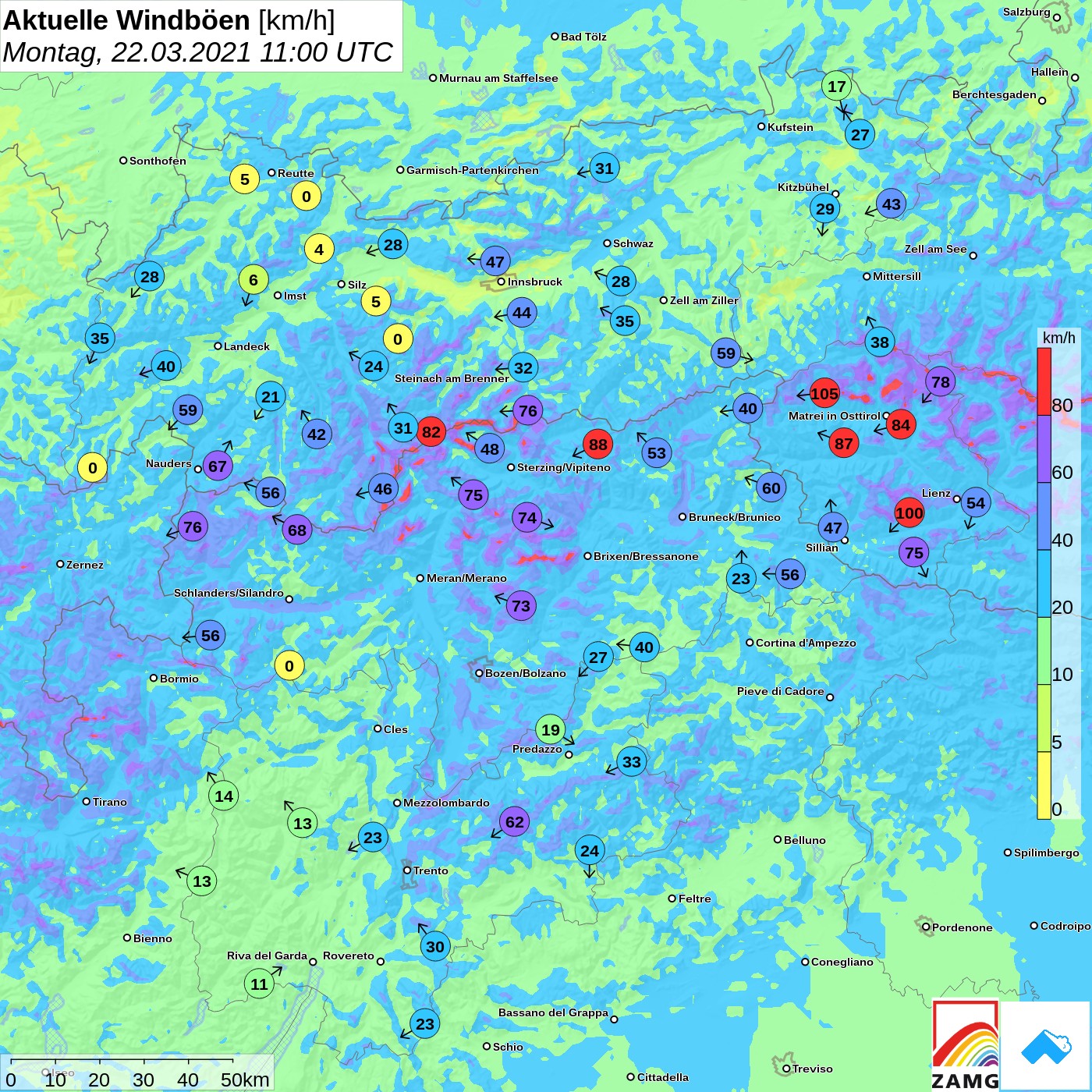Click the purple 68 gust marker

coord(297,530)
